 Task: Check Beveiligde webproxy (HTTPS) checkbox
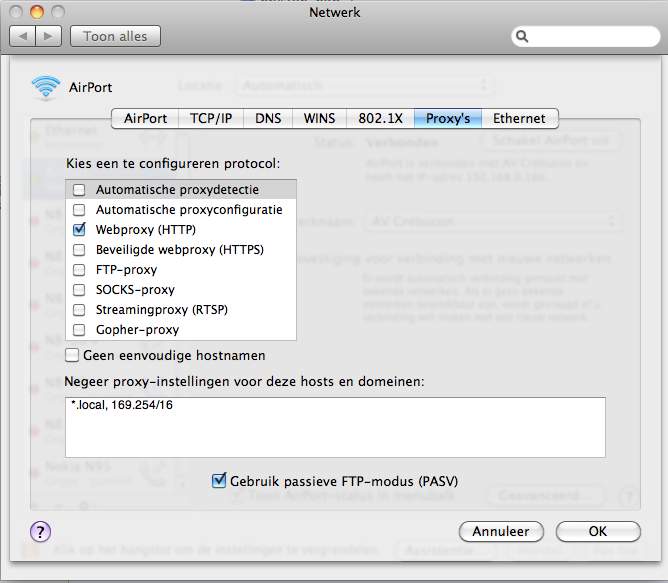(x=79, y=249)
